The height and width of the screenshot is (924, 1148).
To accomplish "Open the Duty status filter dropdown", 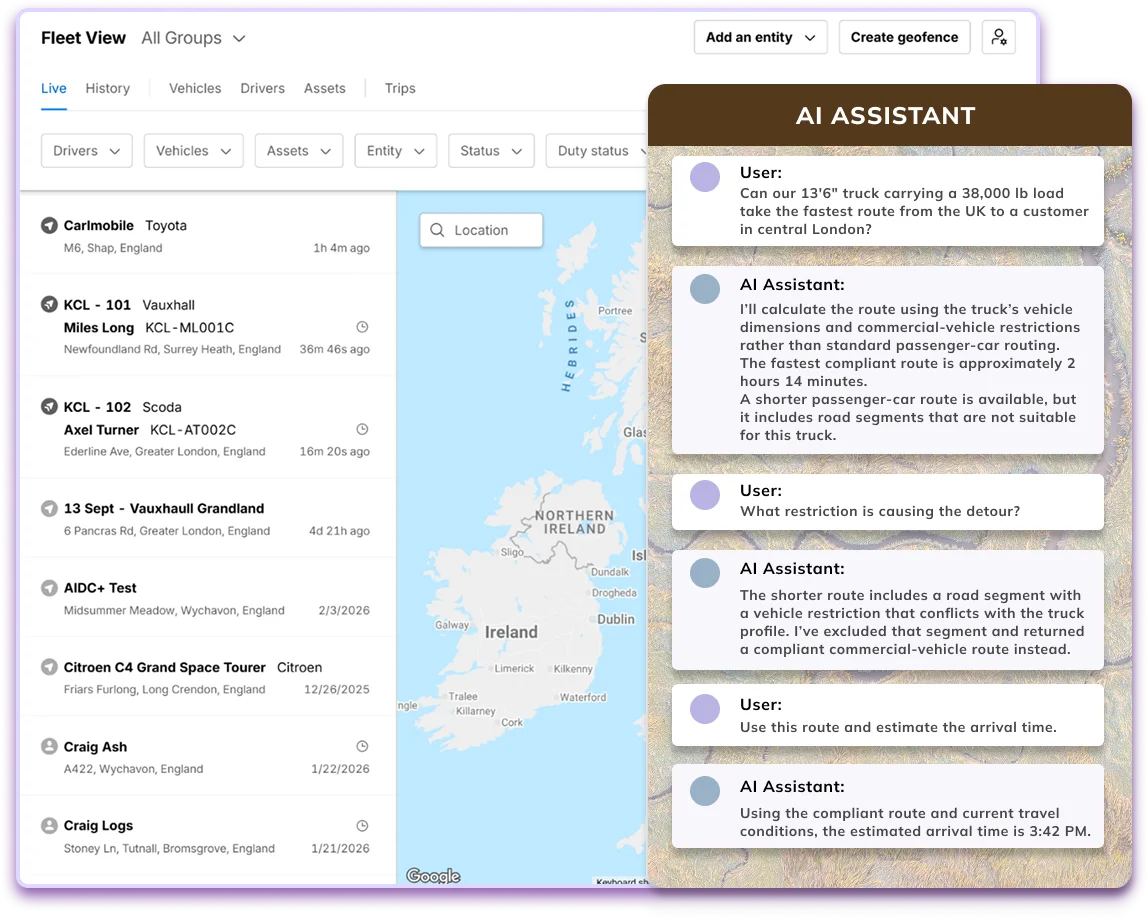I will click(597, 151).
